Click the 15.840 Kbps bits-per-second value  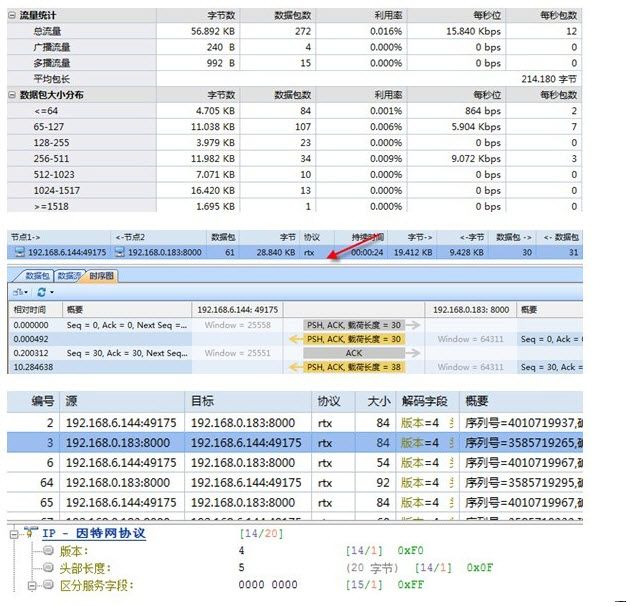click(473, 31)
